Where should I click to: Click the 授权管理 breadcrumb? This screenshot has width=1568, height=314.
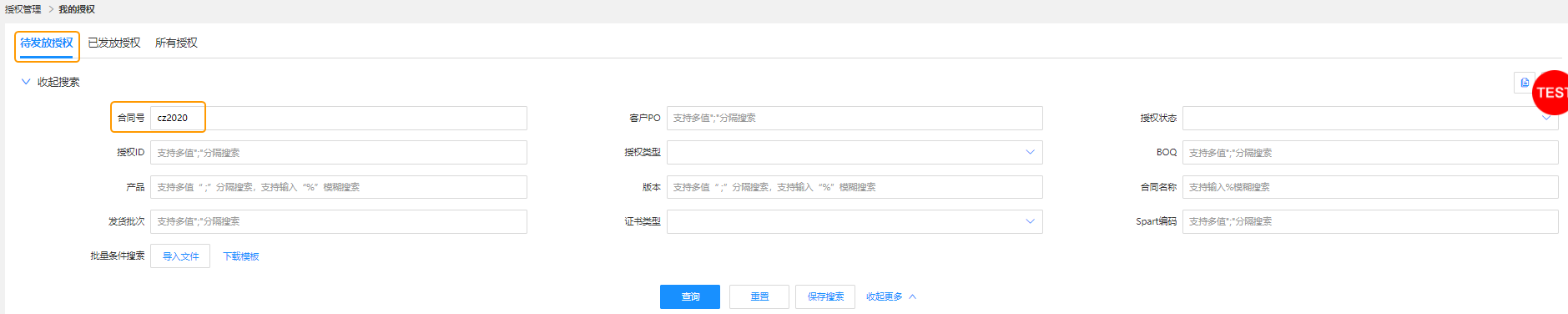pos(23,9)
